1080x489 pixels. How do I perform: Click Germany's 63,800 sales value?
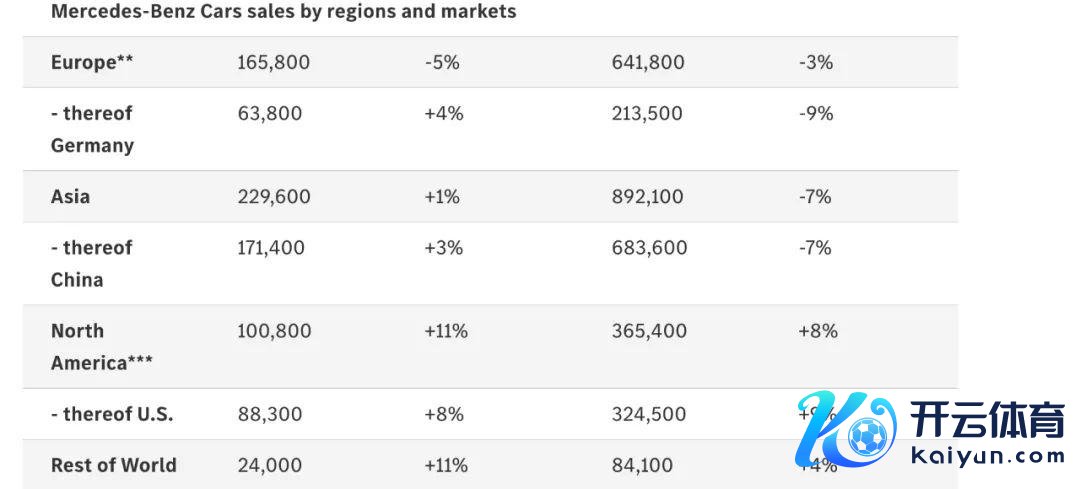(270, 113)
